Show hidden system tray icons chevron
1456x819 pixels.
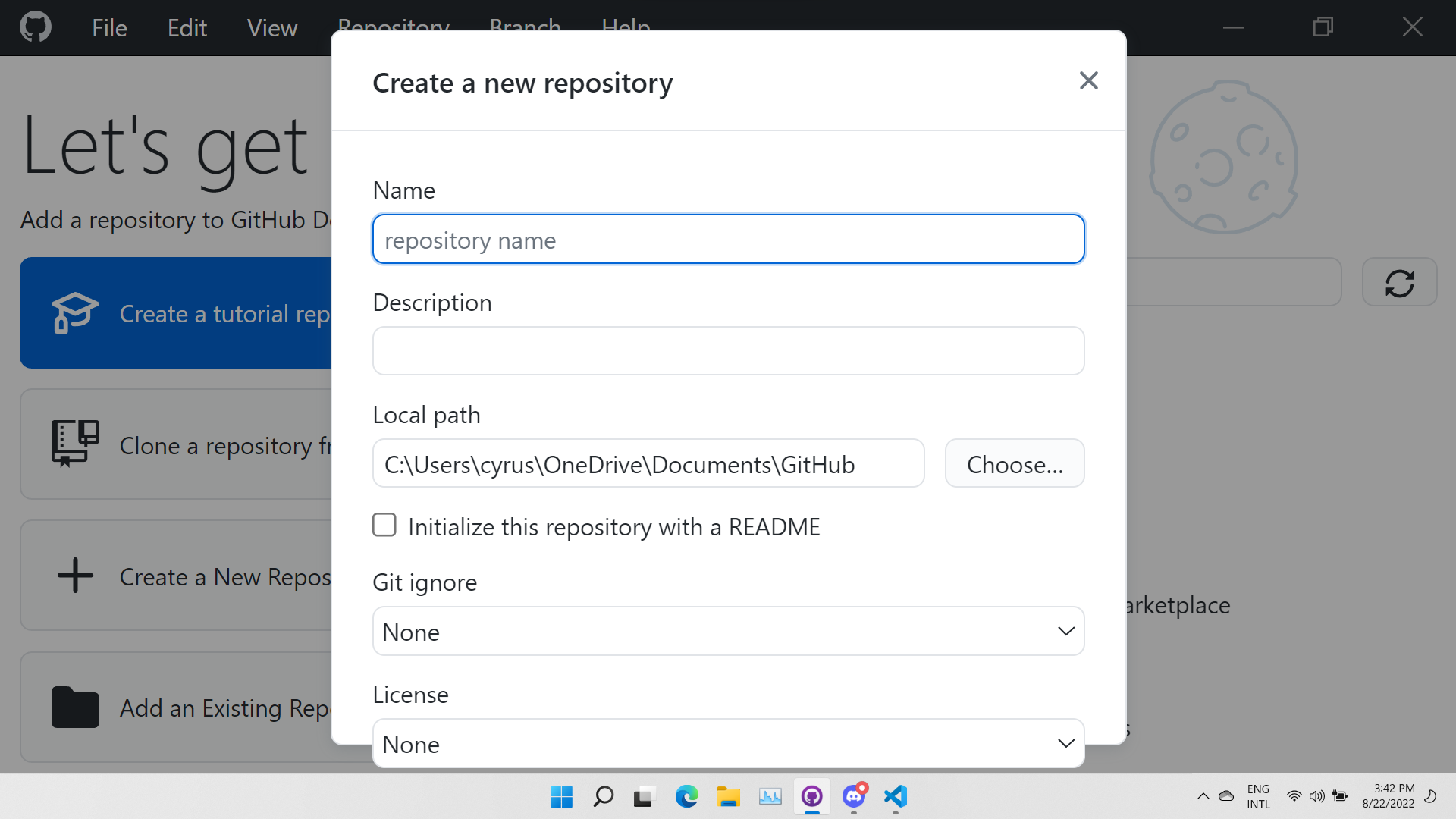(1203, 796)
